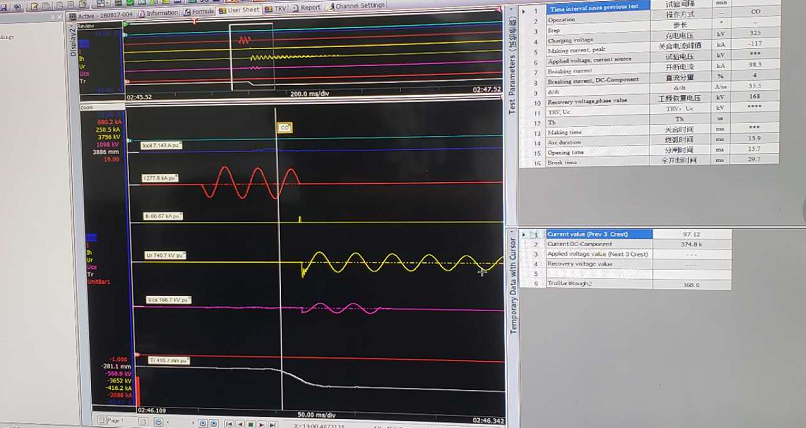Viewport: 806px width, 428px height.
Task: Select the TRV tab
Action: (276, 8)
